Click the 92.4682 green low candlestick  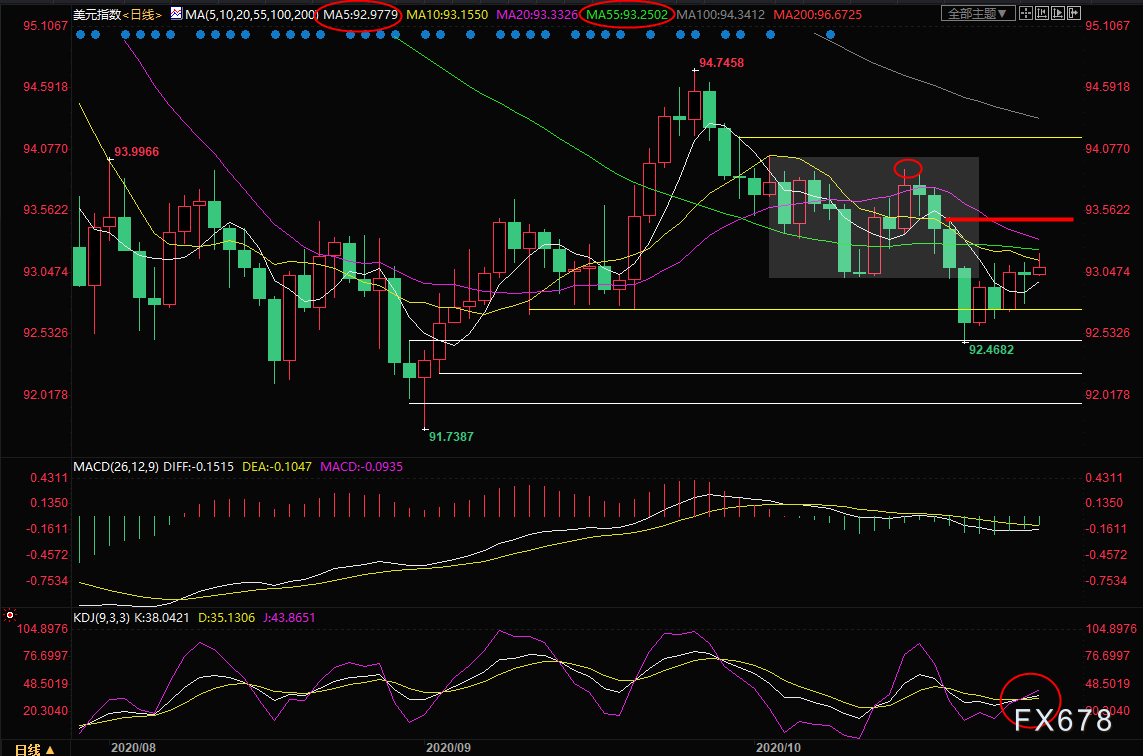964,295
